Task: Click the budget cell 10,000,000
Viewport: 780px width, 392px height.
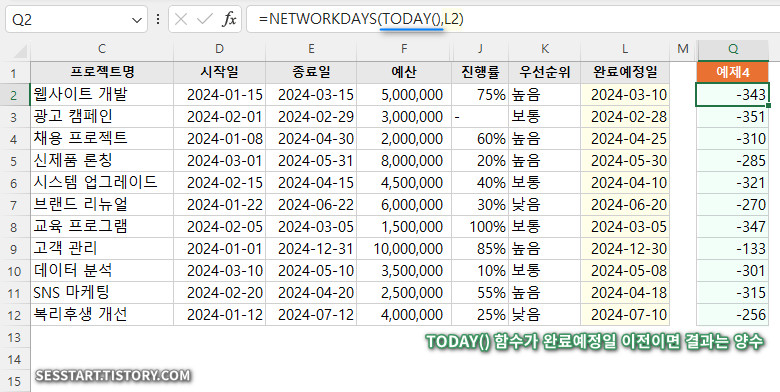Action: [404, 248]
